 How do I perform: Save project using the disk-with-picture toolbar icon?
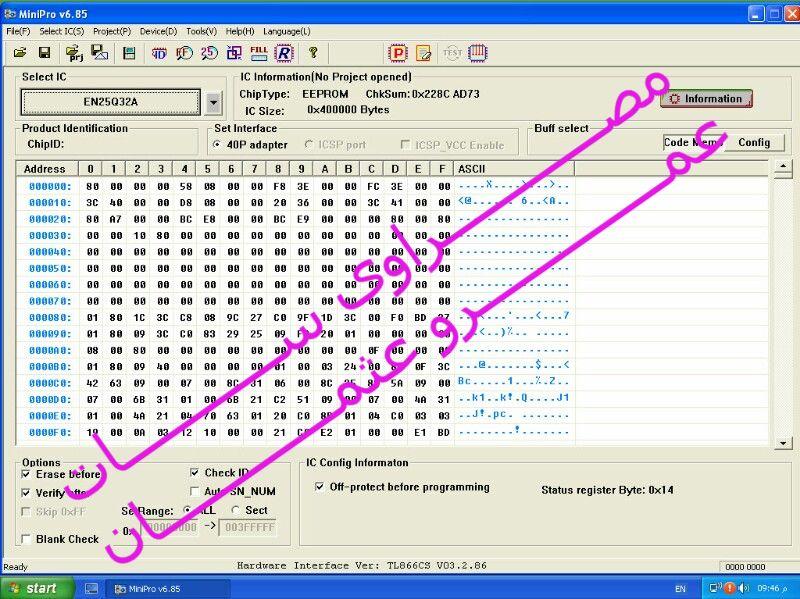pyautogui.click(x=99, y=53)
